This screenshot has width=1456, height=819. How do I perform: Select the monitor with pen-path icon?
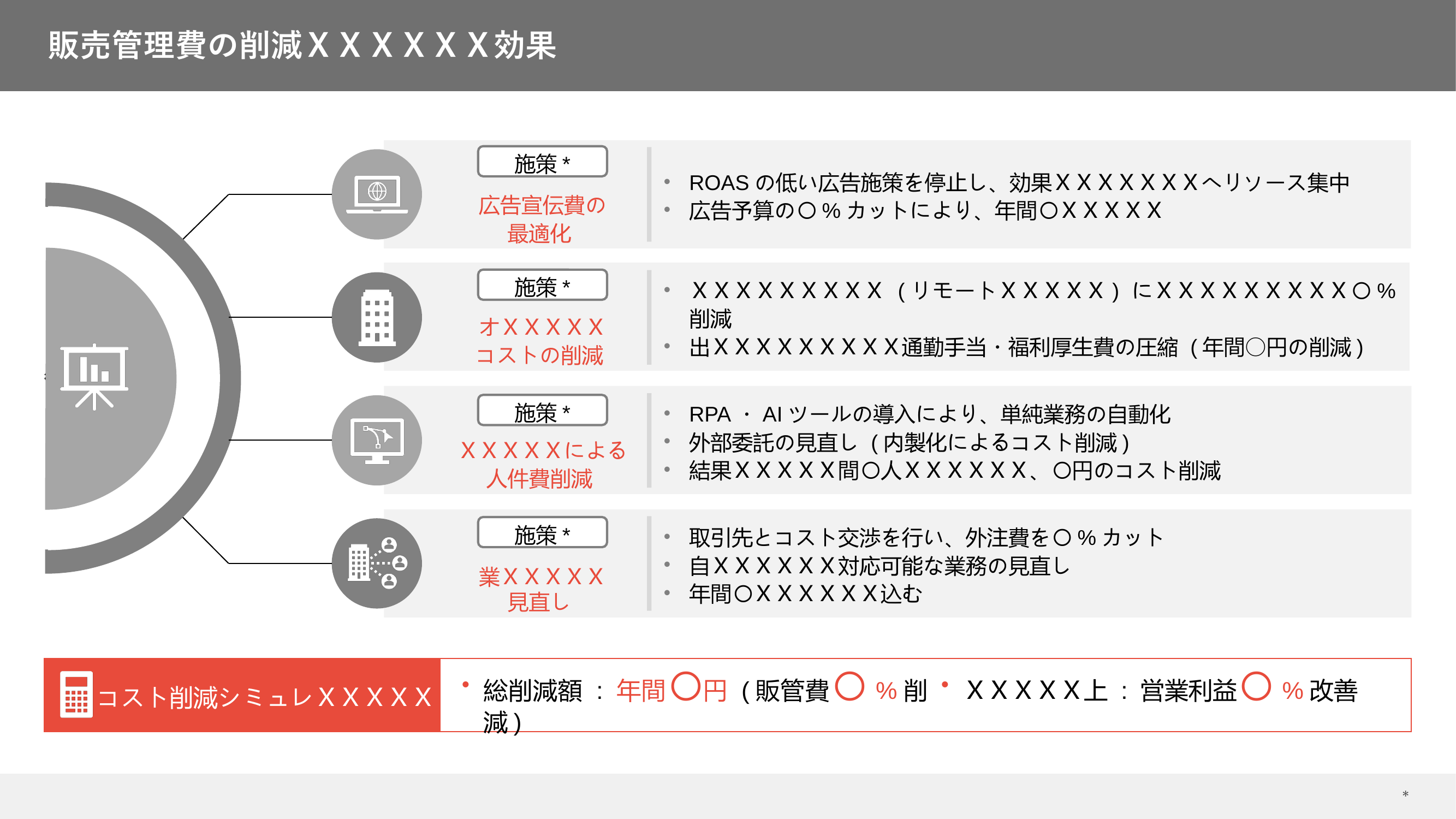coord(377,440)
